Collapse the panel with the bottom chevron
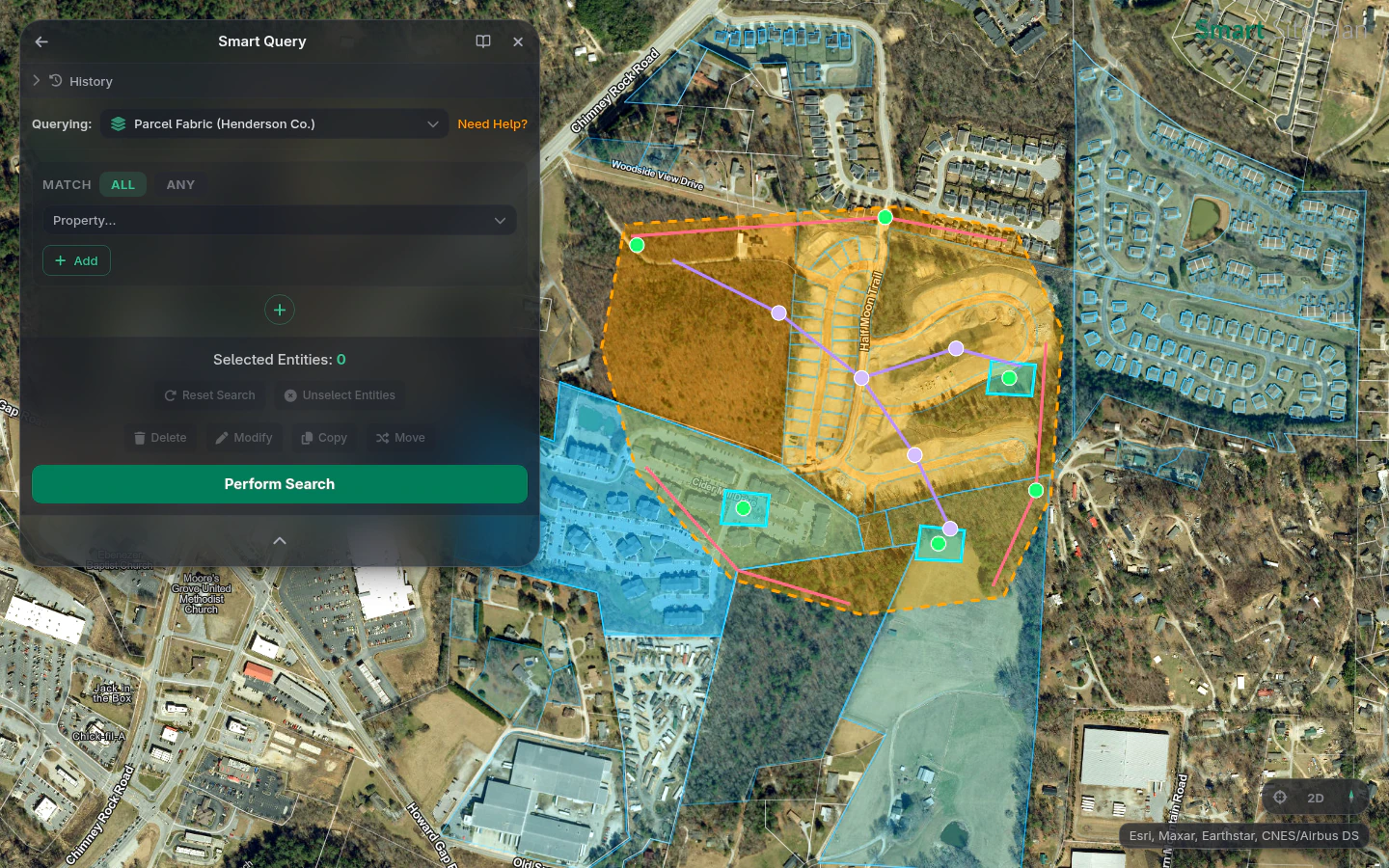This screenshot has height=868, width=1389. (x=280, y=541)
